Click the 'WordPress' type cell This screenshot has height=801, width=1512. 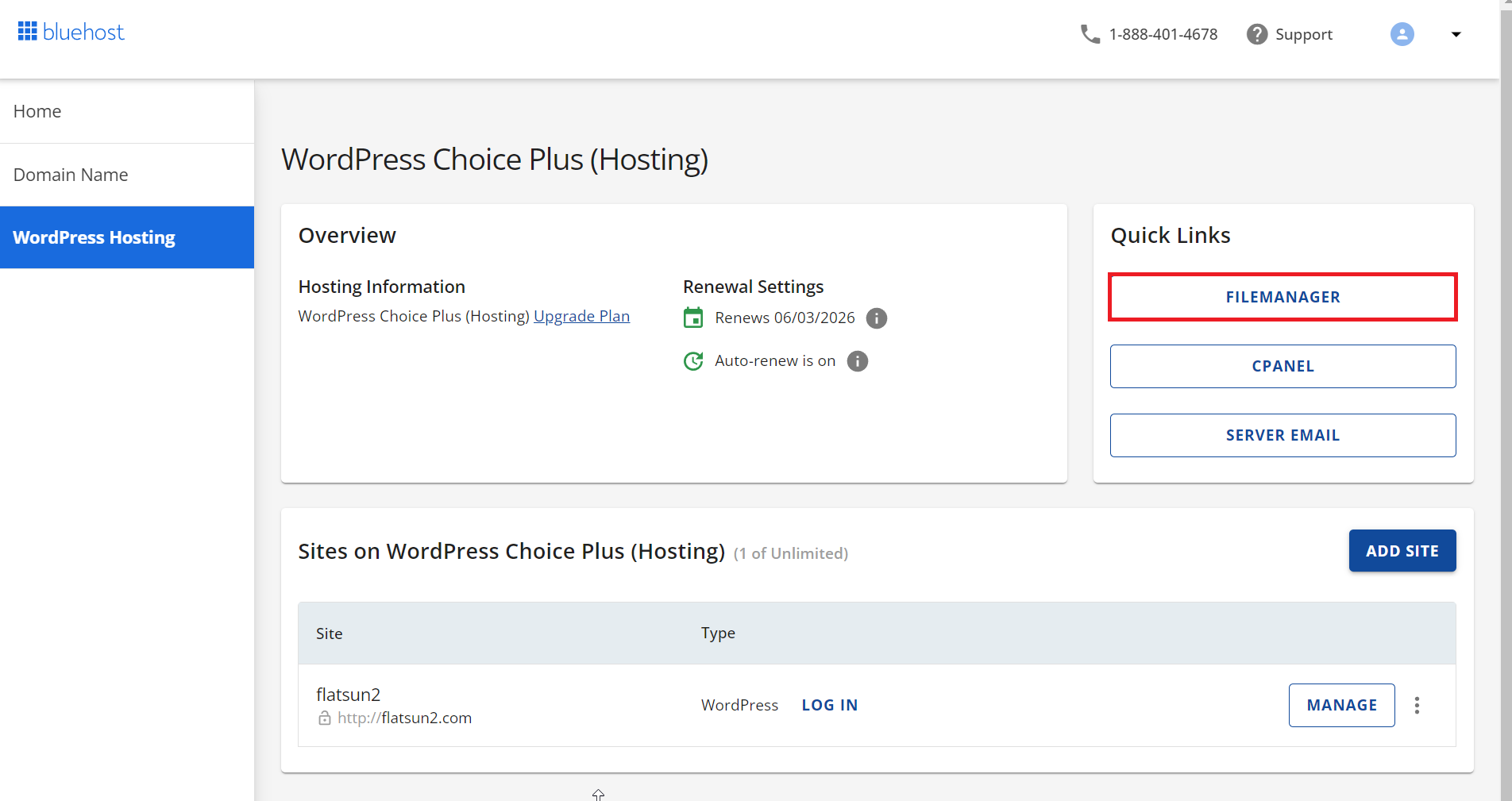click(x=739, y=705)
